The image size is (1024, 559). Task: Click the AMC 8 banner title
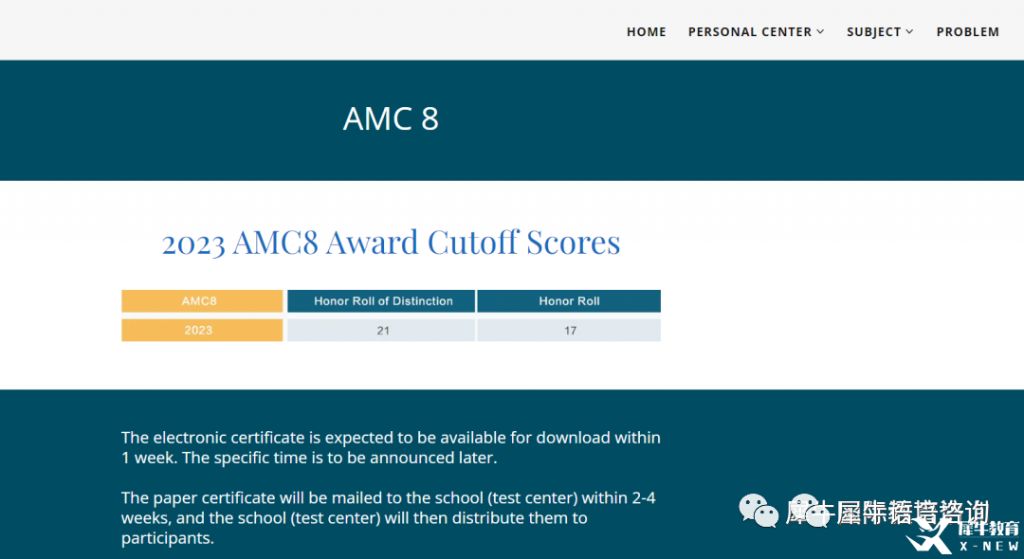point(391,119)
